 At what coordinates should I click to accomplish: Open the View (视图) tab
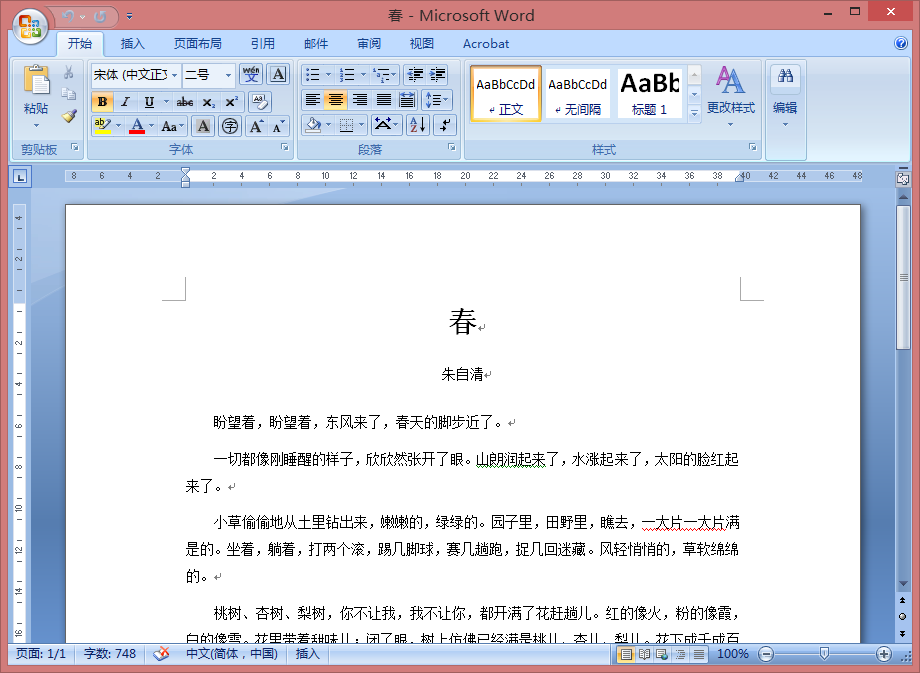(x=421, y=43)
